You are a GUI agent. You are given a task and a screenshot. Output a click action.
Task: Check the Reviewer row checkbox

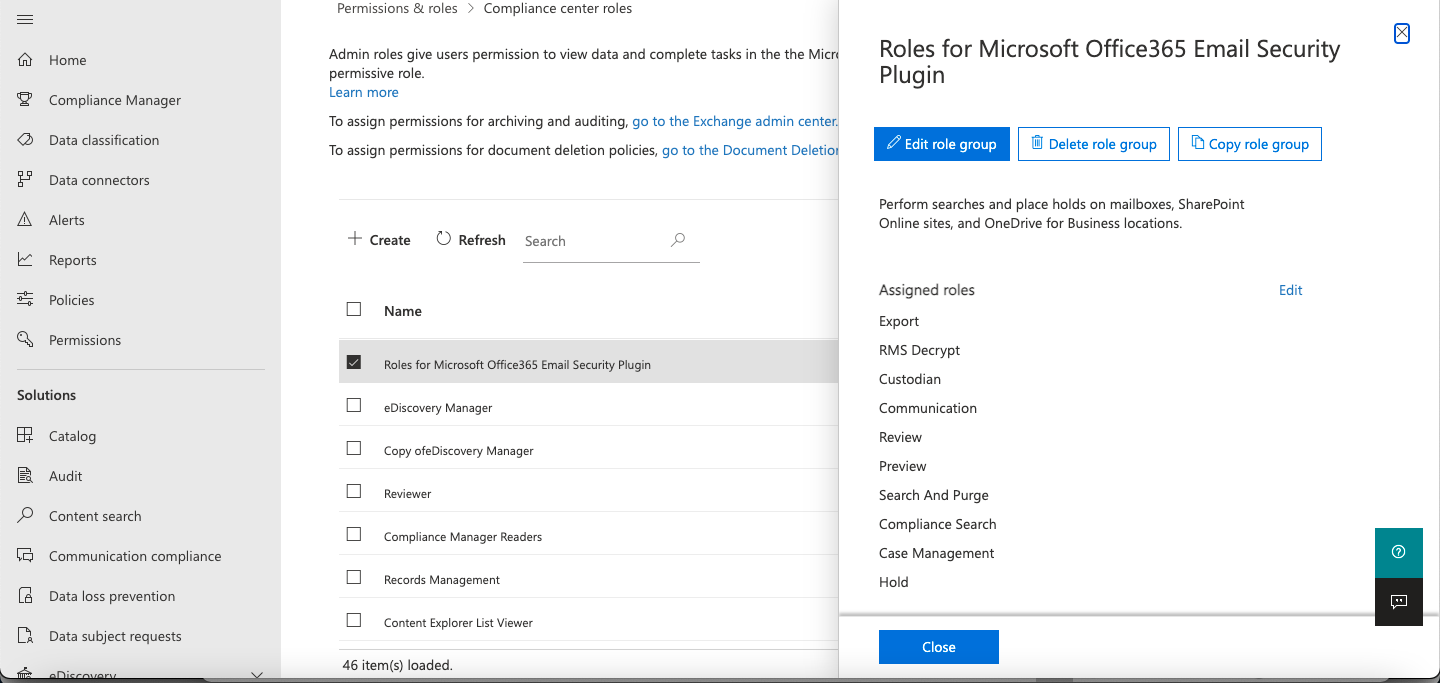click(354, 492)
